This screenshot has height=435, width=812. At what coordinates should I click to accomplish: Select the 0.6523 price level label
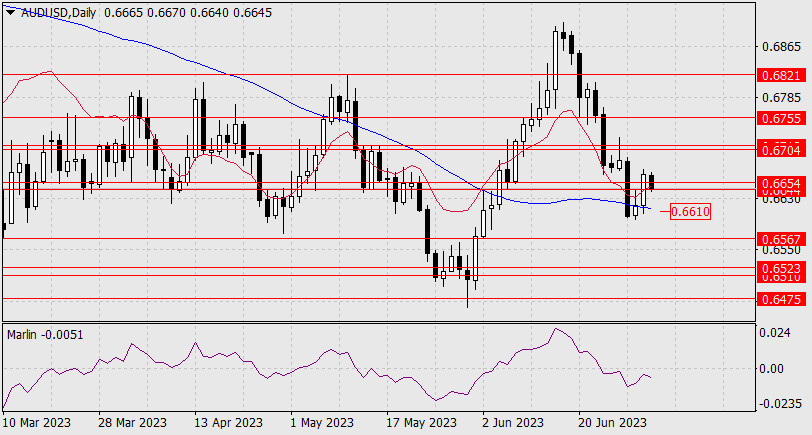pos(780,268)
